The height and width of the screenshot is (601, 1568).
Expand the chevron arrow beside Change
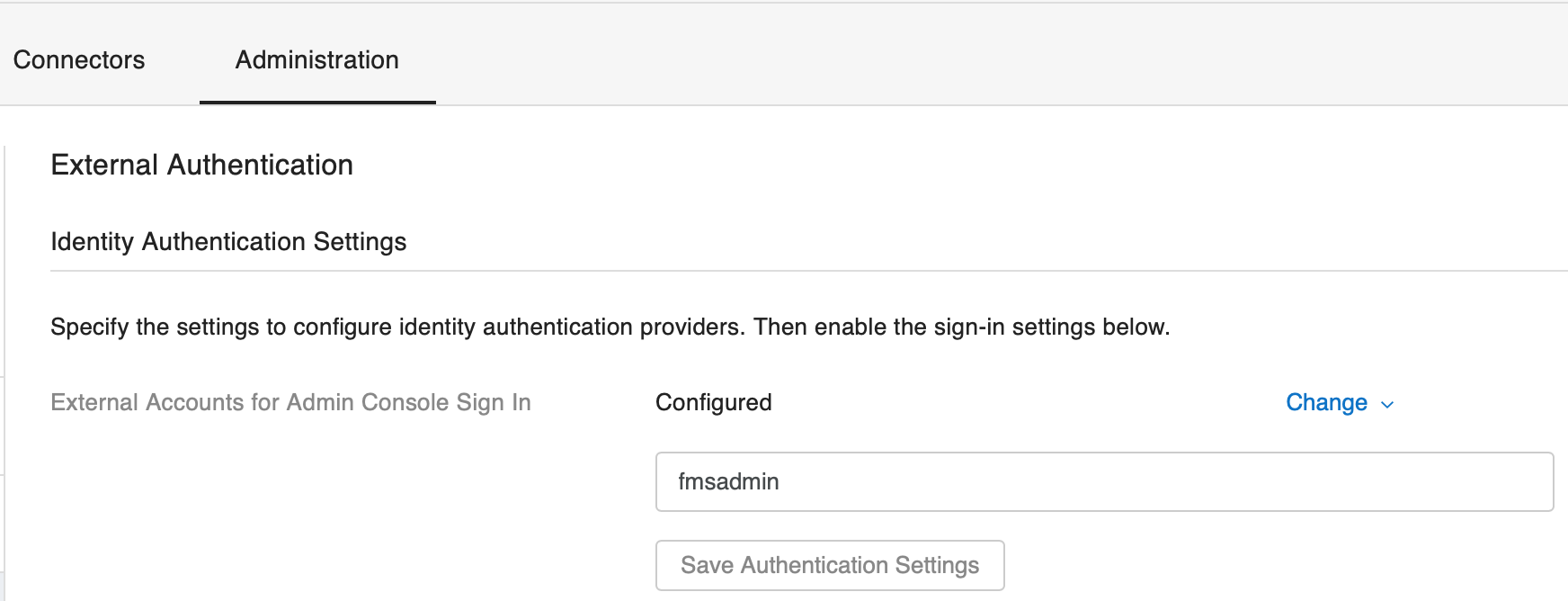click(x=1387, y=405)
